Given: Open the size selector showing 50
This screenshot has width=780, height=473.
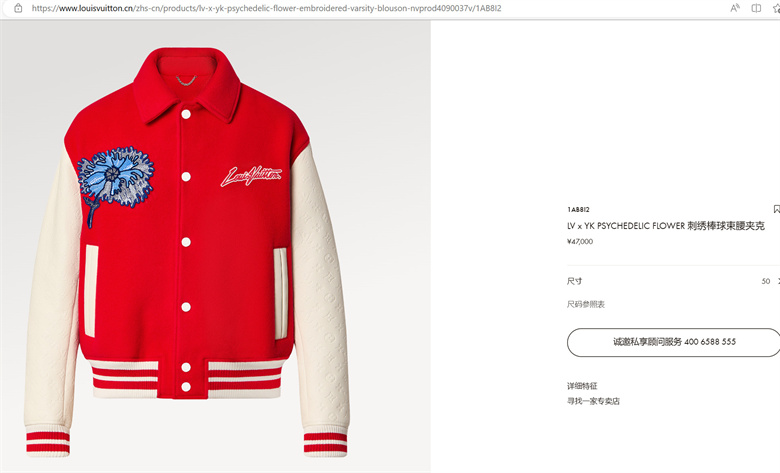Looking at the screenshot, I should point(766,281).
